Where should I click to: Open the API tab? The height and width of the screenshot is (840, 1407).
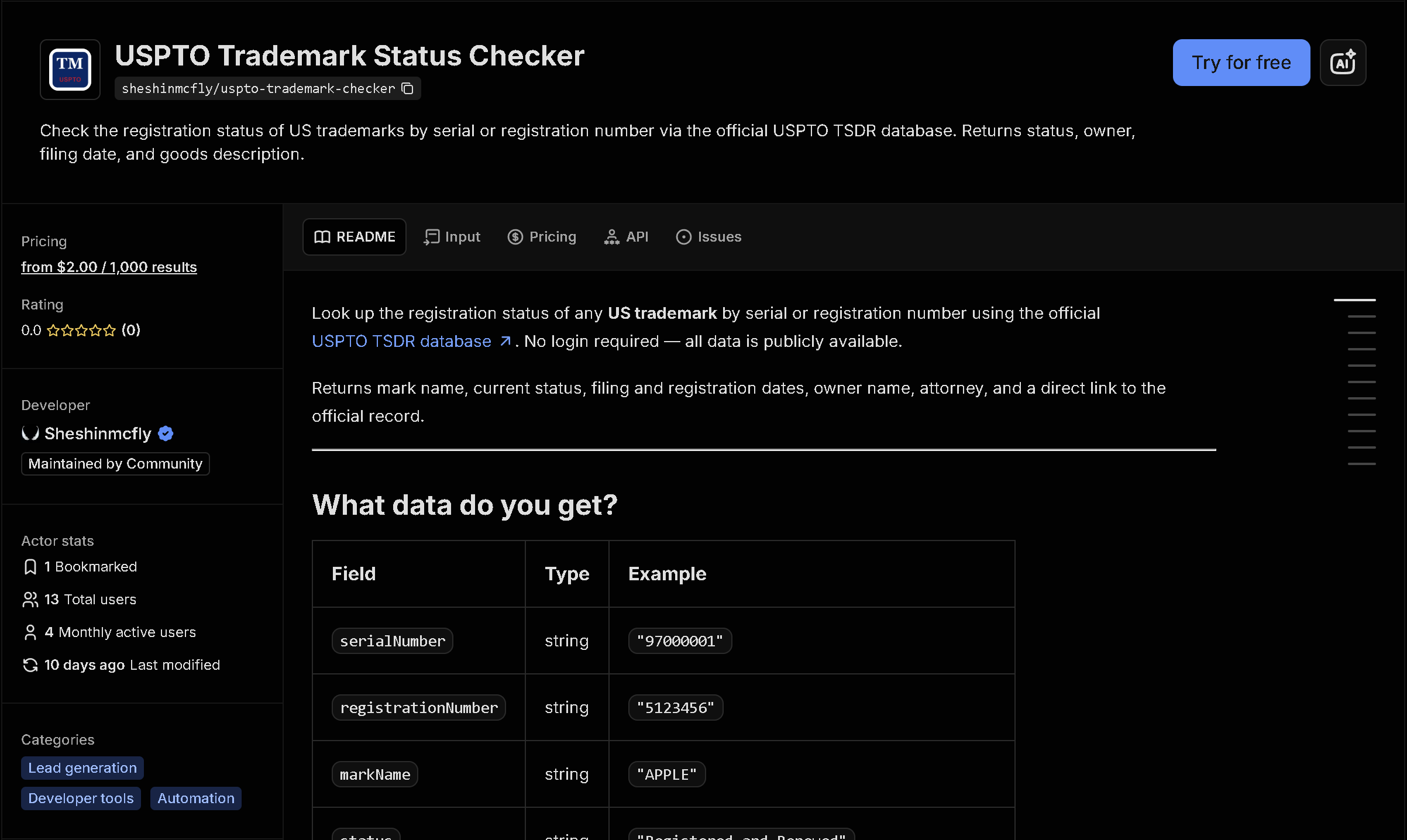(626, 237)
